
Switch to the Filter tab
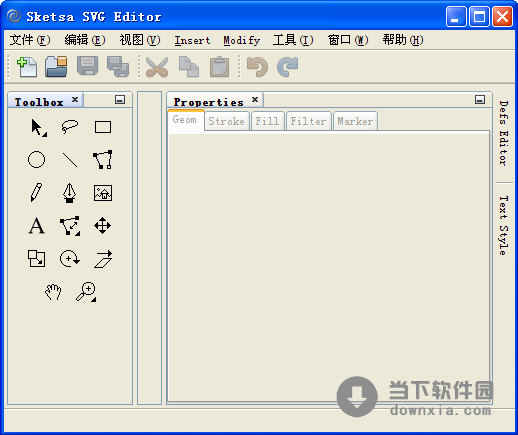pyautogui.click(x=308, y=121)
